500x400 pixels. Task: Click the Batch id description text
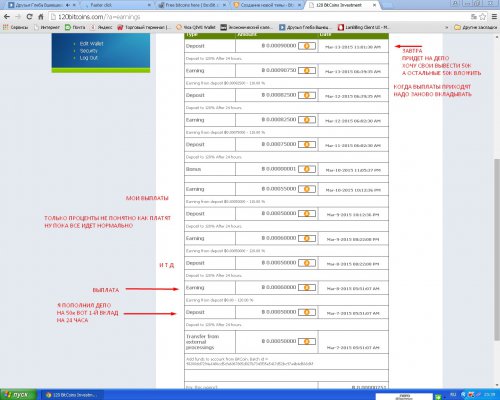point(250,361)
